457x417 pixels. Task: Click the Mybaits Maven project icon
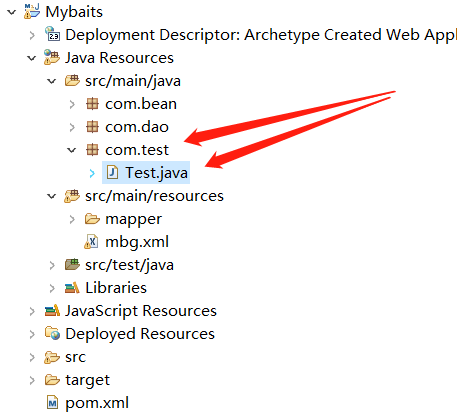(x=32, y=11)
